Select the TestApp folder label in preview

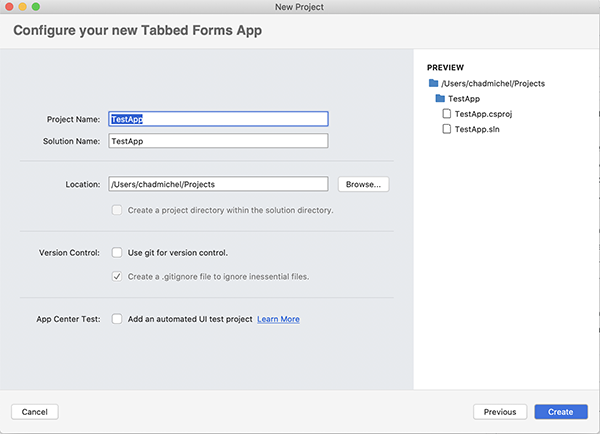pos(464,99)
